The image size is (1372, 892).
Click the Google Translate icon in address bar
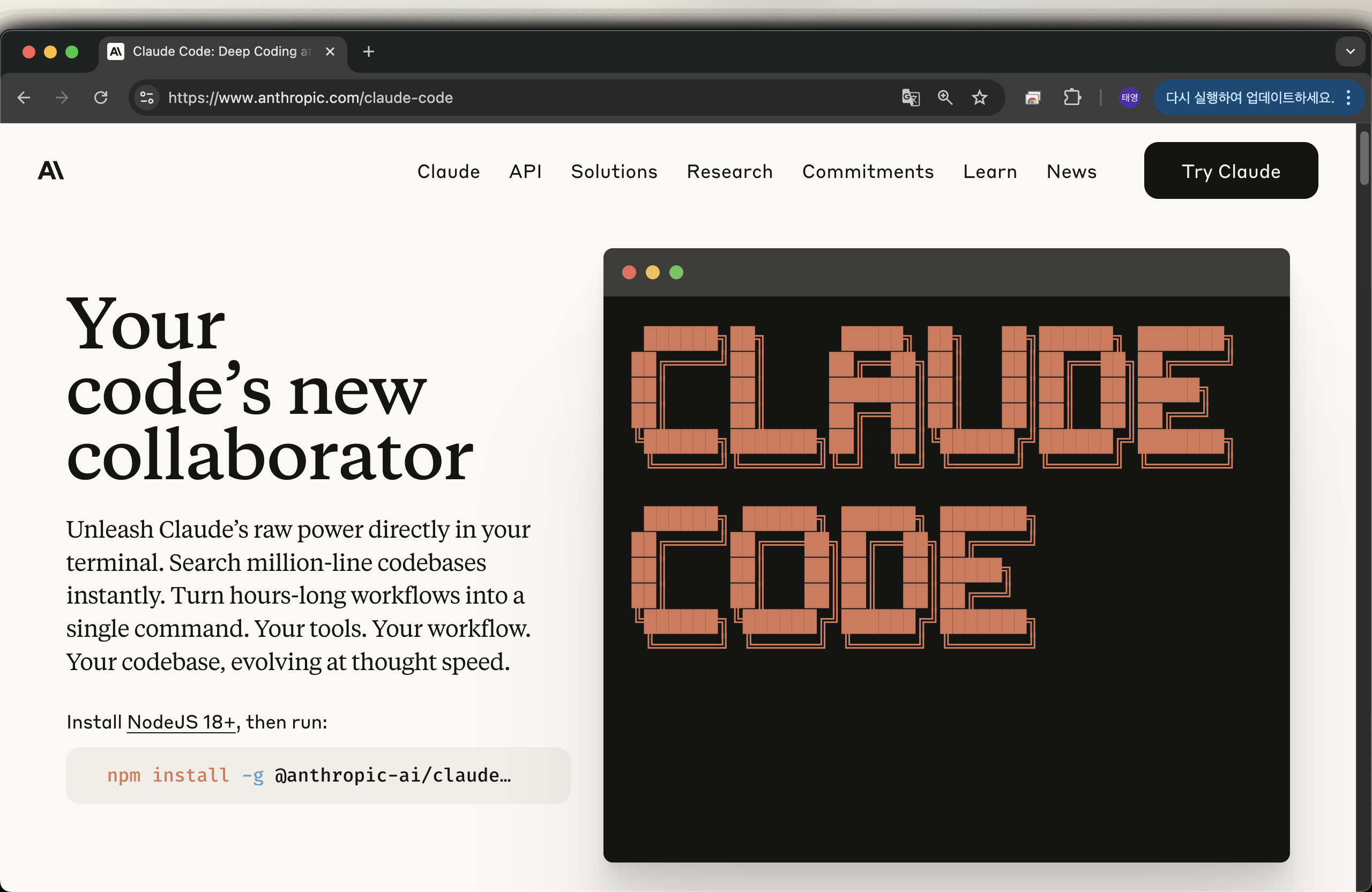pyautogui.click(x=910, y=98)
